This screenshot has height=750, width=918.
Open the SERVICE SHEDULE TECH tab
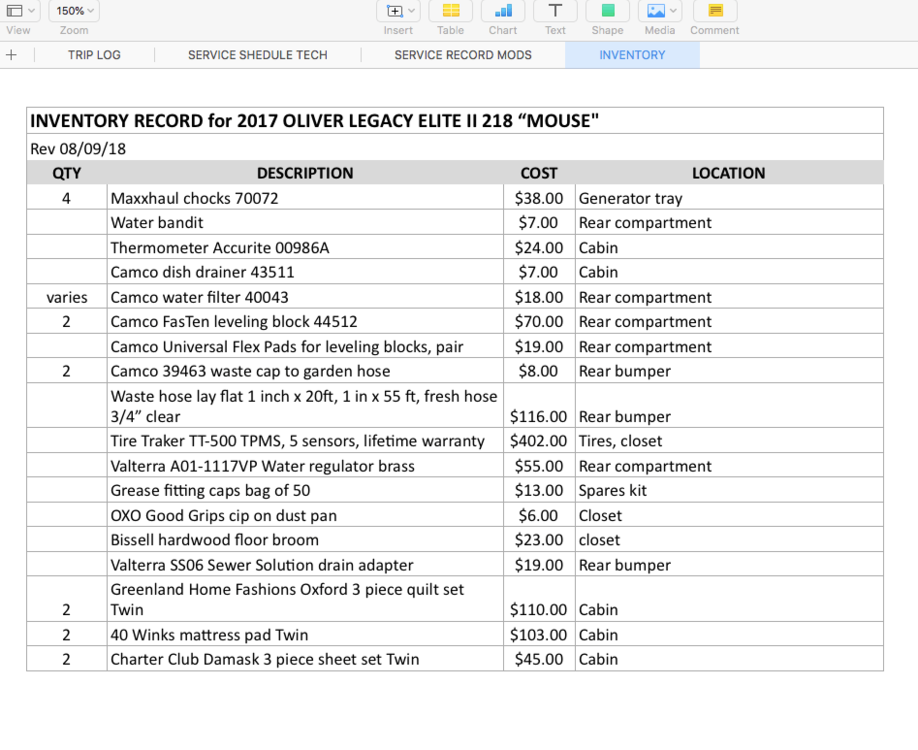pos(257,55)
